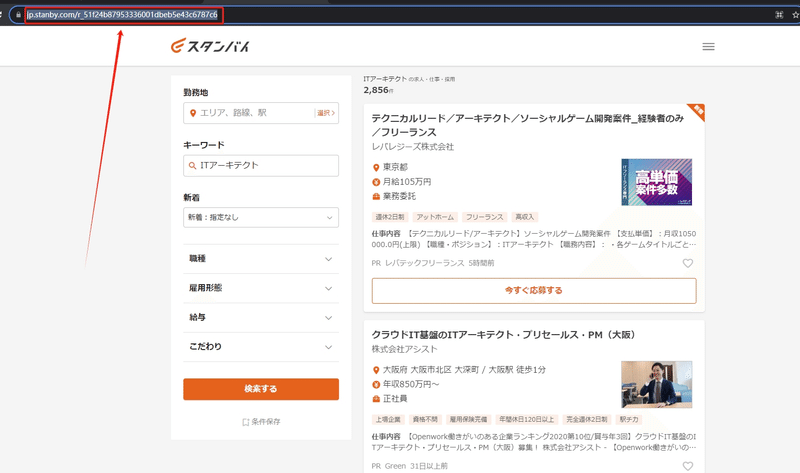Click the 資格不問 tag

[x=425, y=419]
